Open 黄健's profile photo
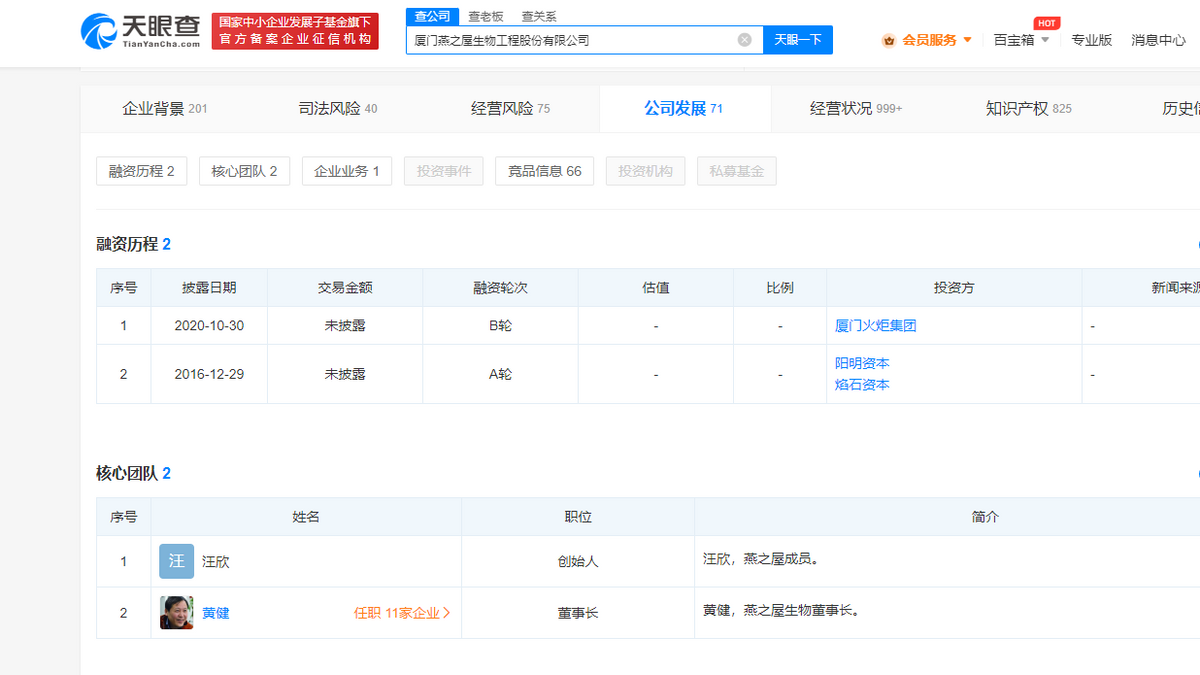 176,613
